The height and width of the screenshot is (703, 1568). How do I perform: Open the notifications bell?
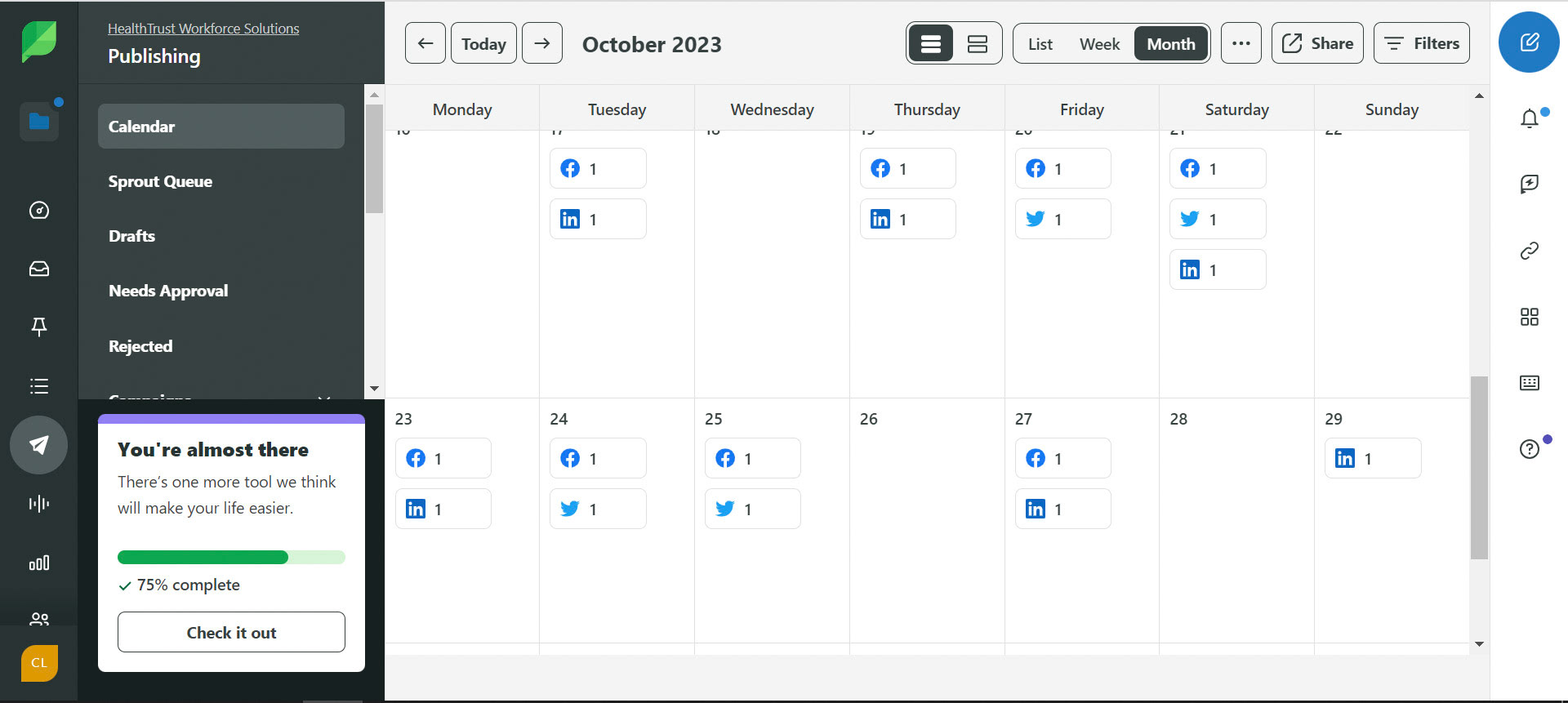click(x=1530, y=119)
